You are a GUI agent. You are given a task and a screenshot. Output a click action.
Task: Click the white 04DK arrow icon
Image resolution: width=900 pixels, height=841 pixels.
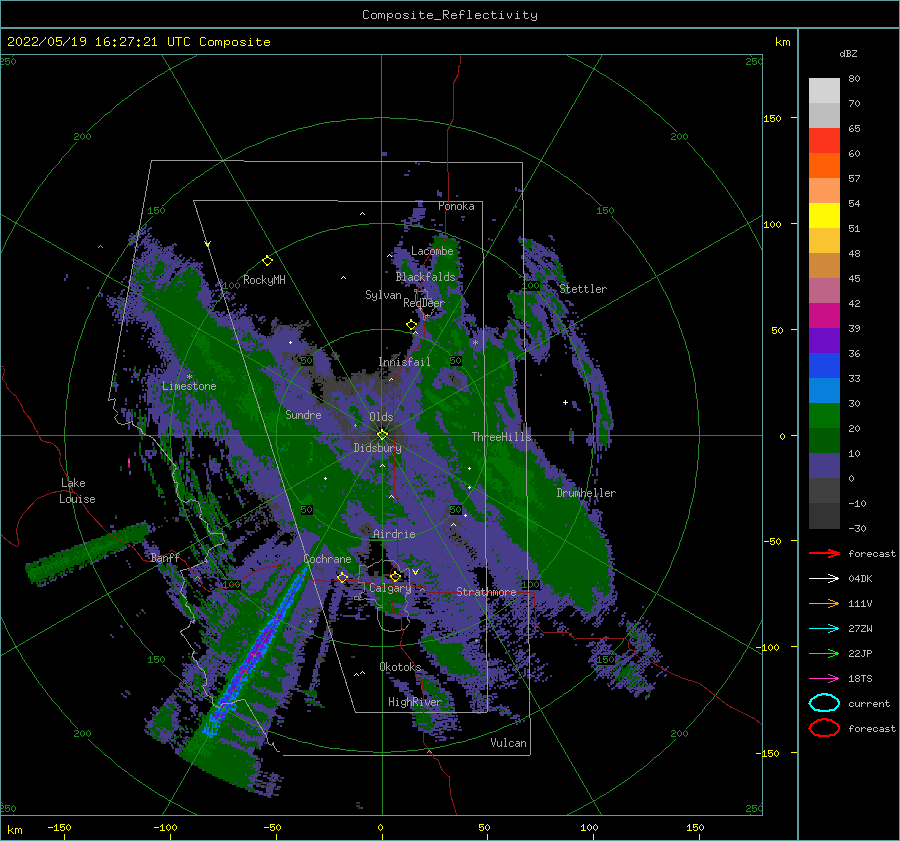click(x=824, y=578)
